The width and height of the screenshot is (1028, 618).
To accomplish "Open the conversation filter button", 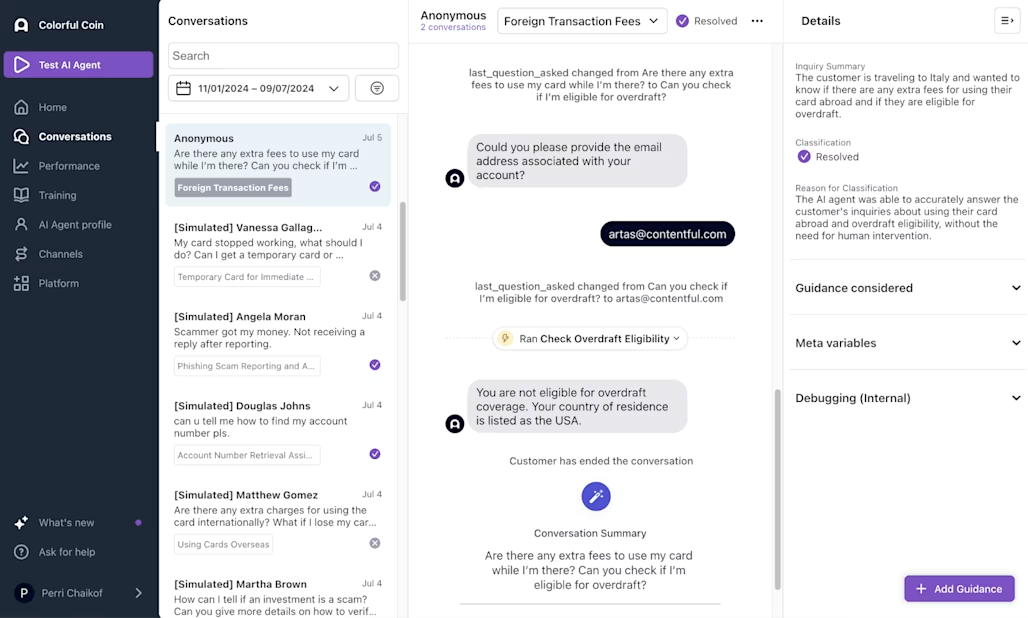I will pyautogui.click(x=377, y=88).
